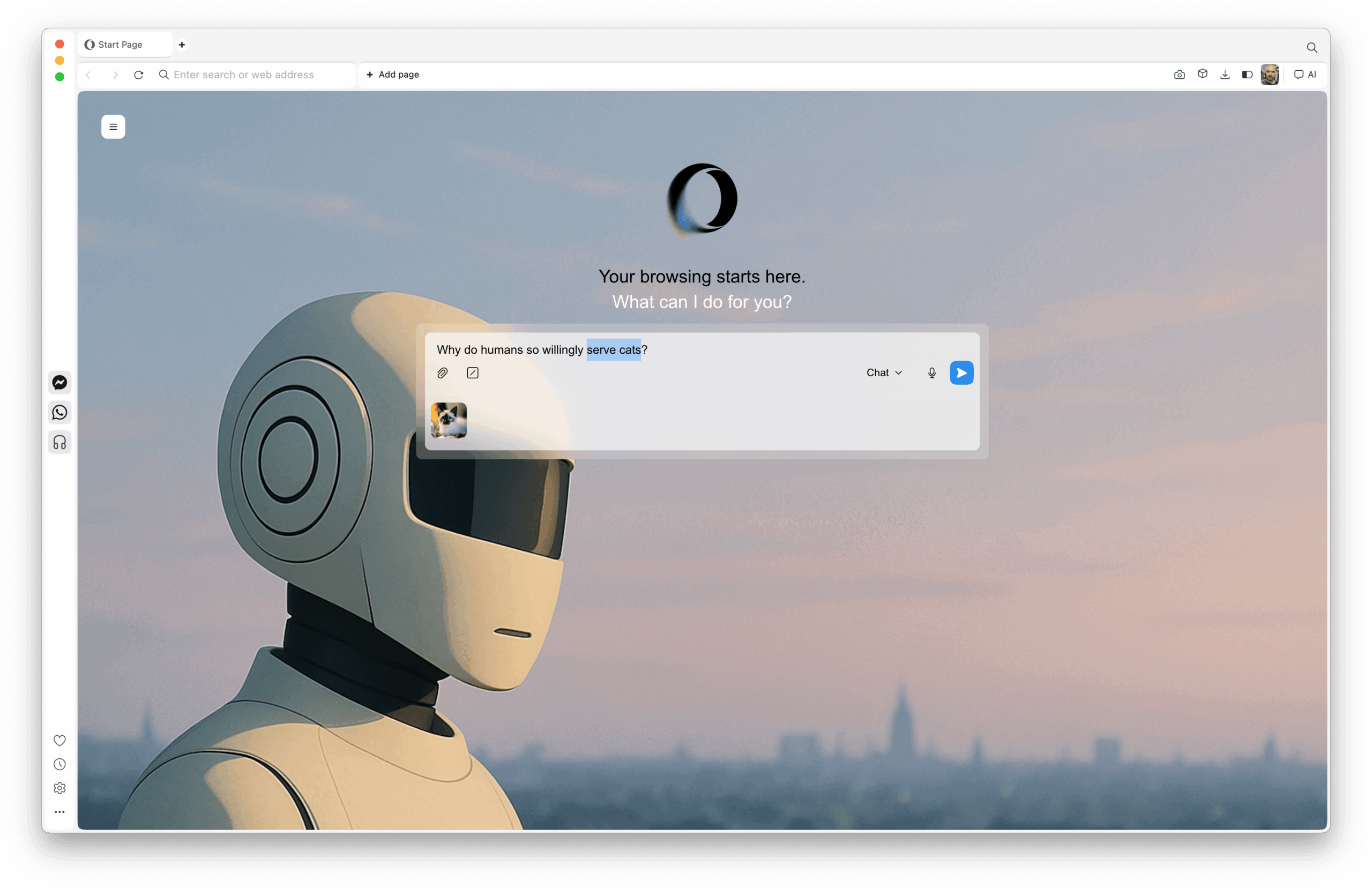Open WhatsApp from the sidebar

pyautogui.click(x=59, y=412)
